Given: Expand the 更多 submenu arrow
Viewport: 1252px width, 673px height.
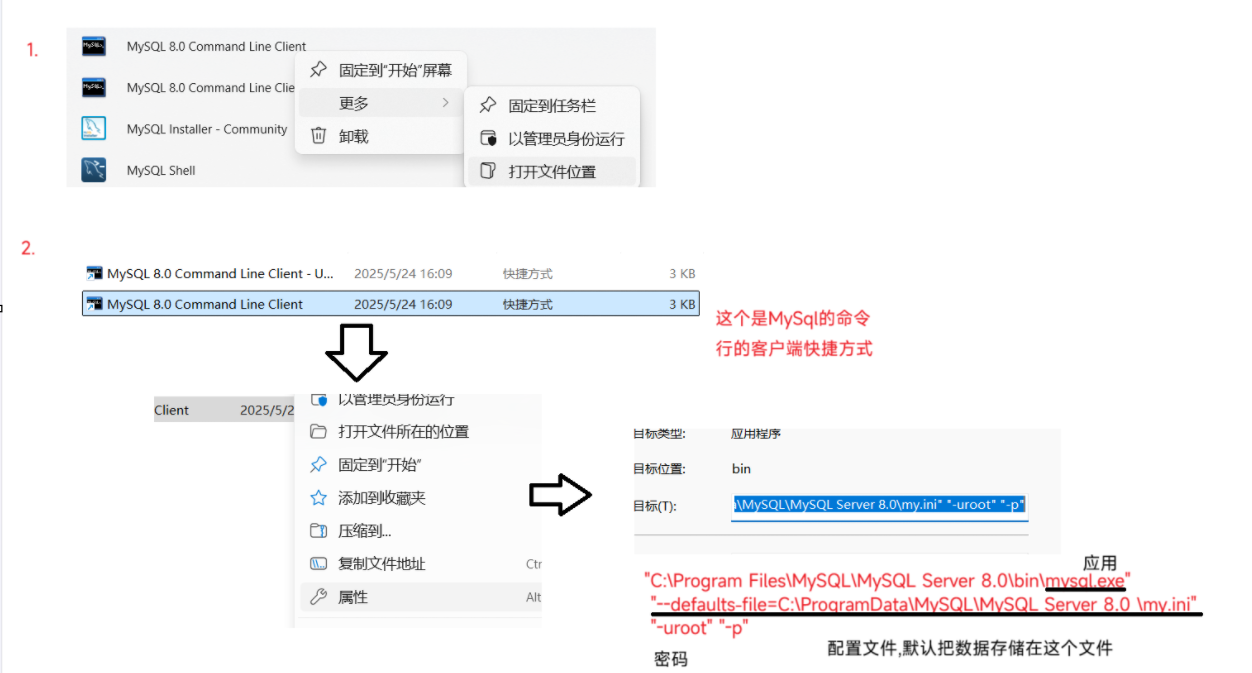Looking at the screenshot, I should click(446, 103).
